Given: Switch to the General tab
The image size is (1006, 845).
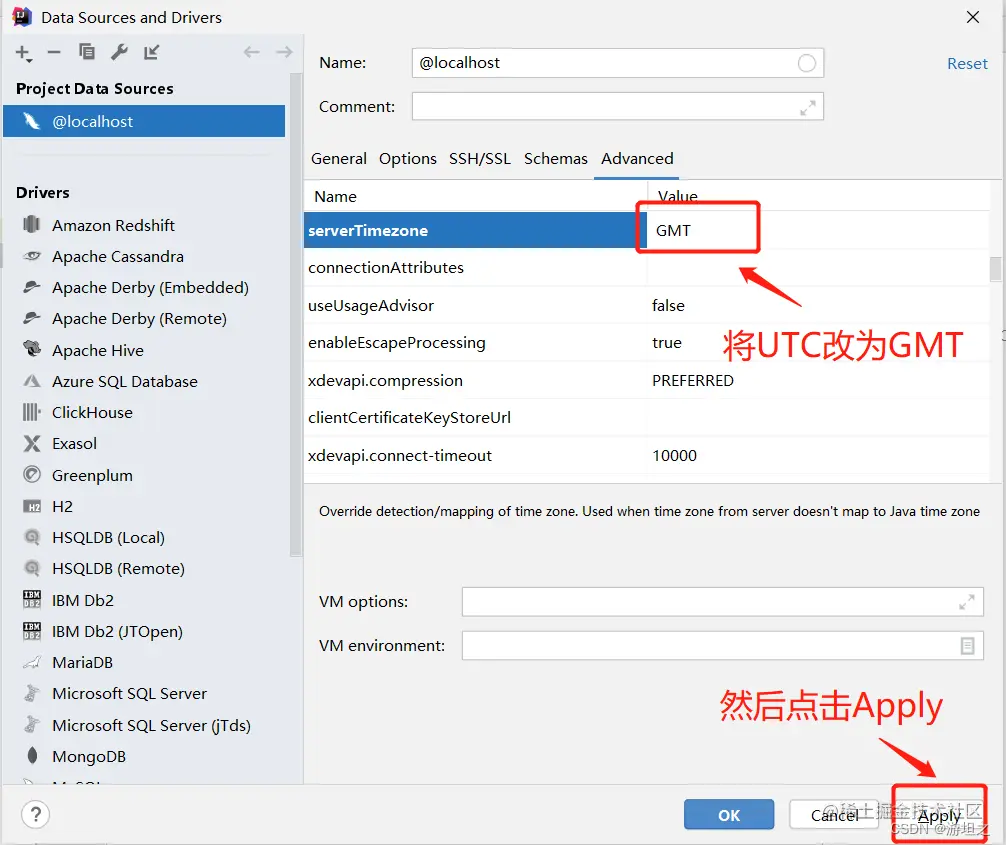Looking at the screenshot, I should pos(339,158).
